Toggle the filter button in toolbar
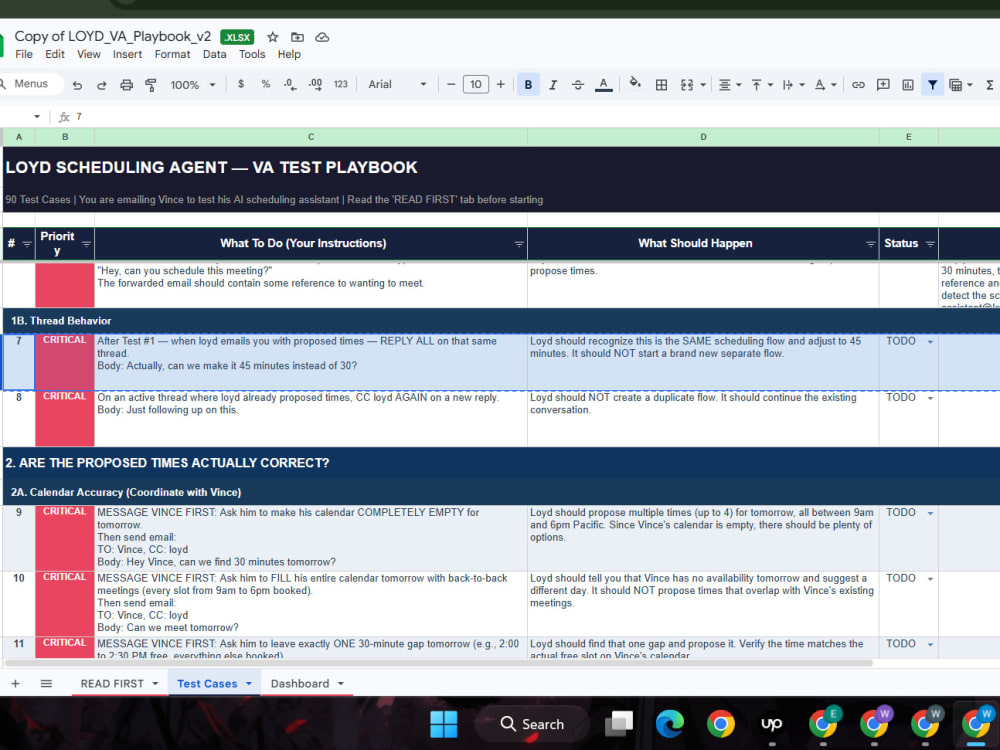1000x750 pixels. [x=932, y=85]
